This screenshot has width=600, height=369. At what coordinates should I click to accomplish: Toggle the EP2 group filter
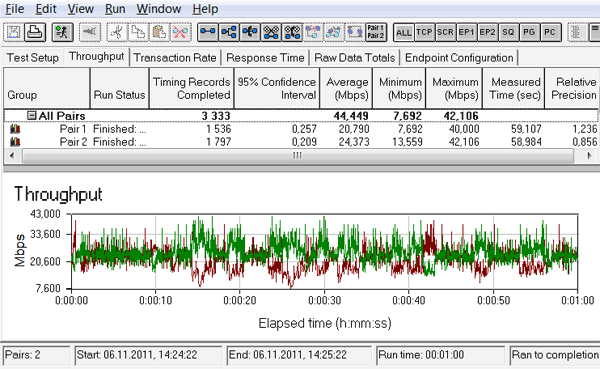pyautogui.click(x=488, y=33)
